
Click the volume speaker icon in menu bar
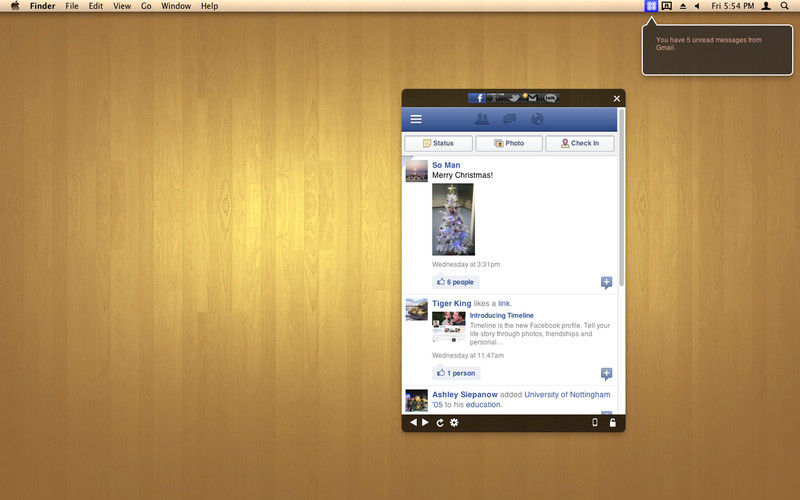click(x=697, y=6)
